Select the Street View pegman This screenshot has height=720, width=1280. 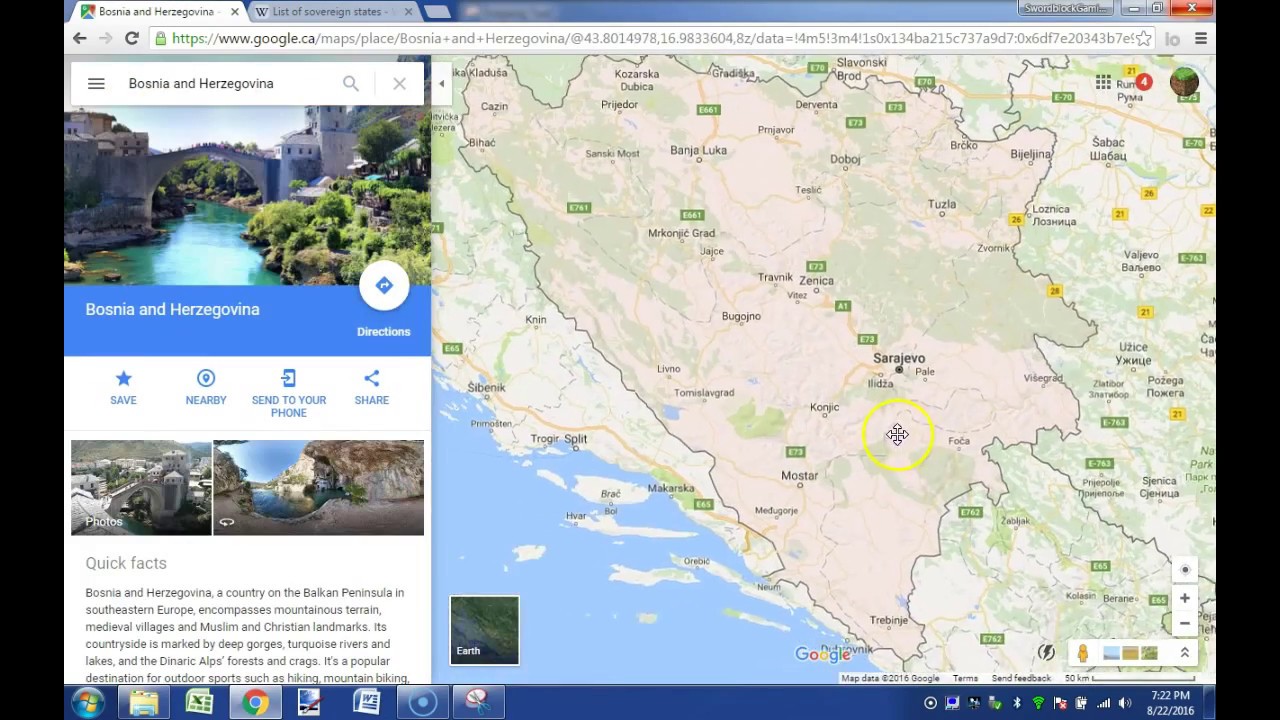(1083, 653)
